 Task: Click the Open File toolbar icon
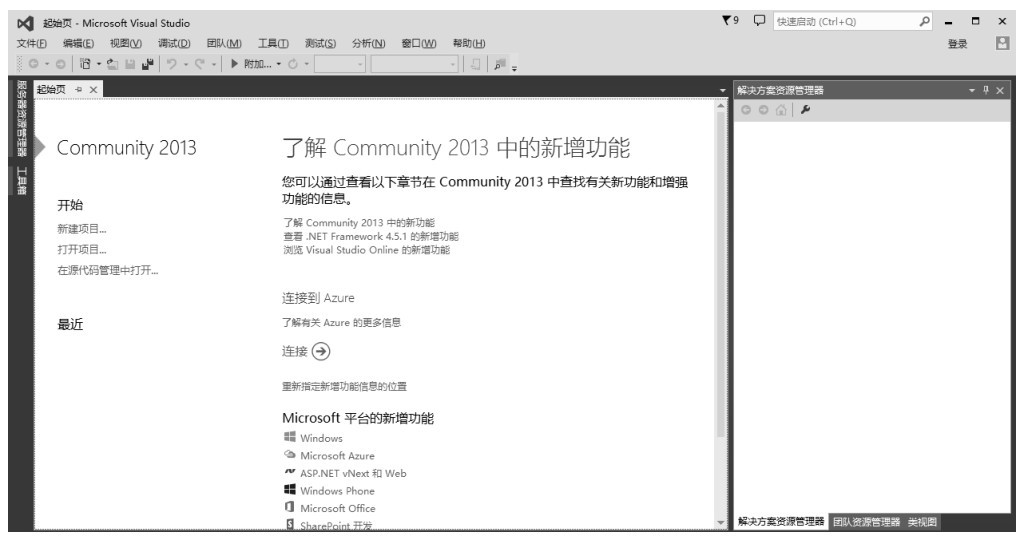[x=112, y=64]
